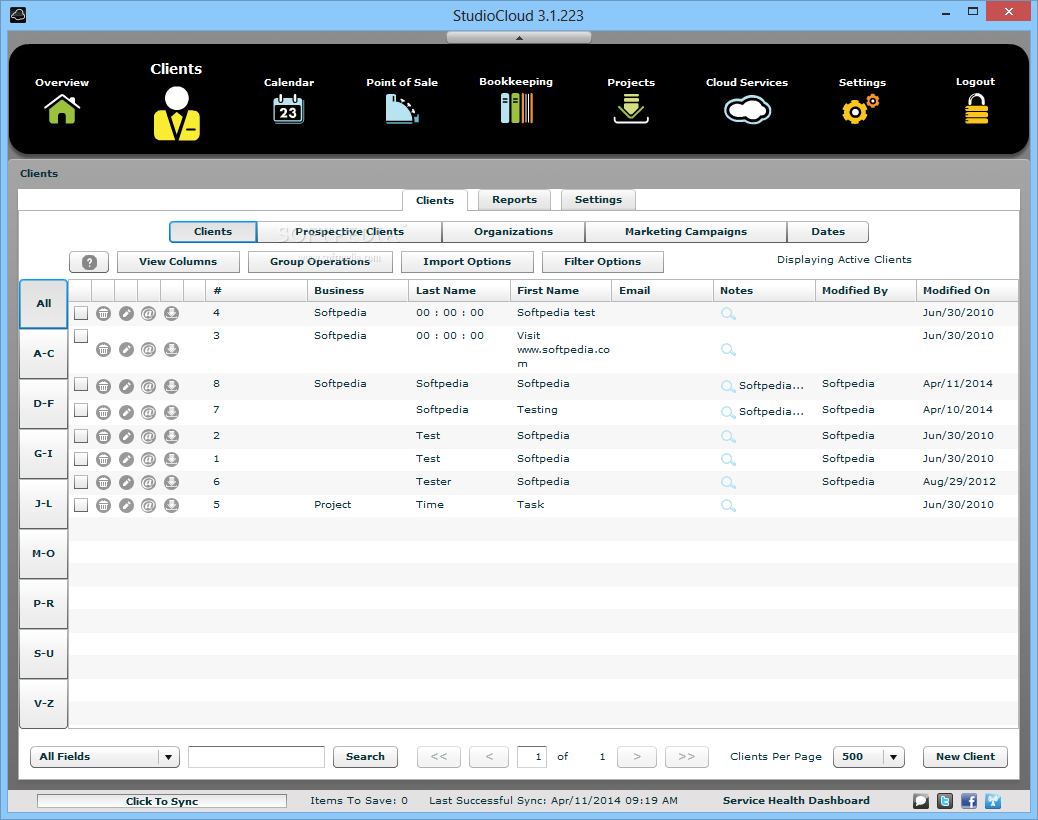This screenshot has width=1038, height=820.
Task: Check the box for client #5
Action: click(81, 505)
